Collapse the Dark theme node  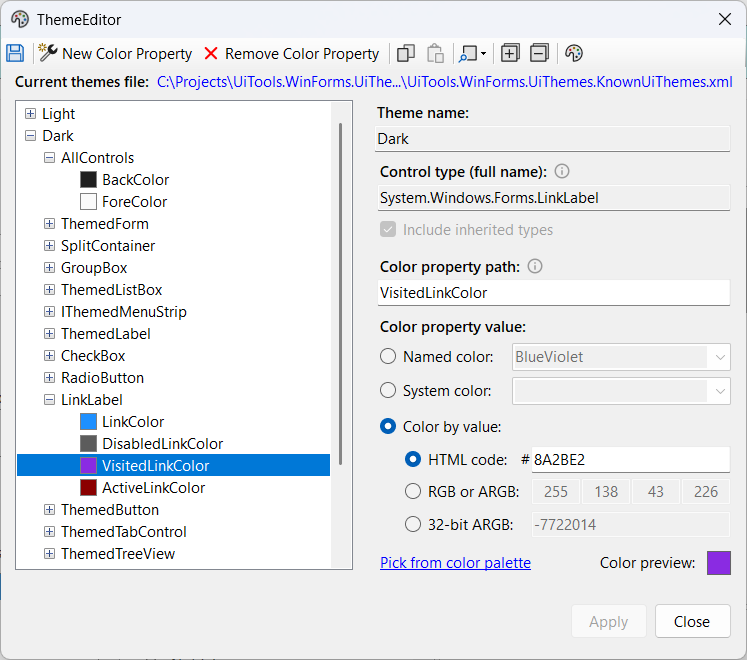click(x=30, y=136)
